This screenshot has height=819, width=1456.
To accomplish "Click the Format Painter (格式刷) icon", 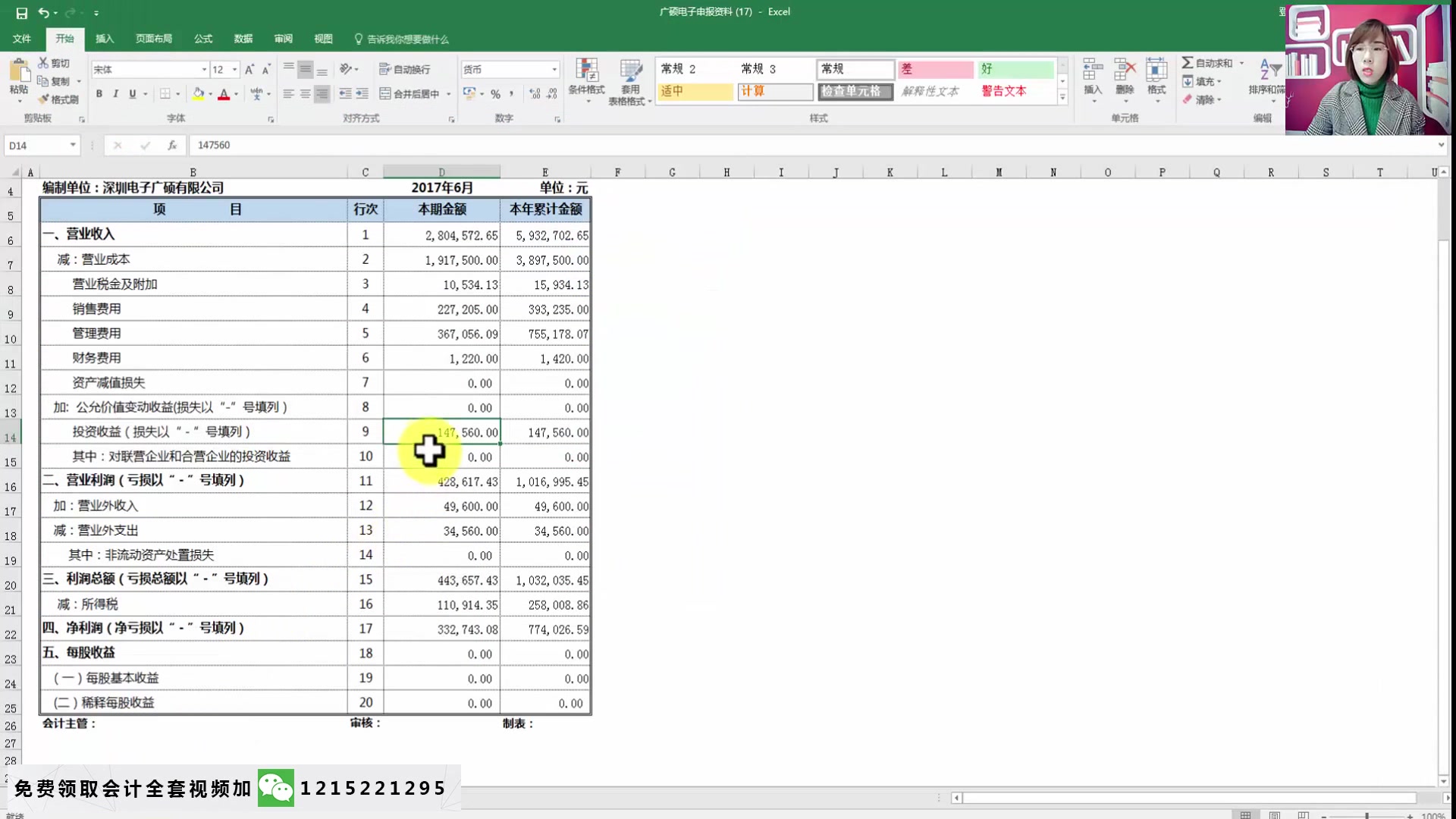I will (x=44, y=99).
